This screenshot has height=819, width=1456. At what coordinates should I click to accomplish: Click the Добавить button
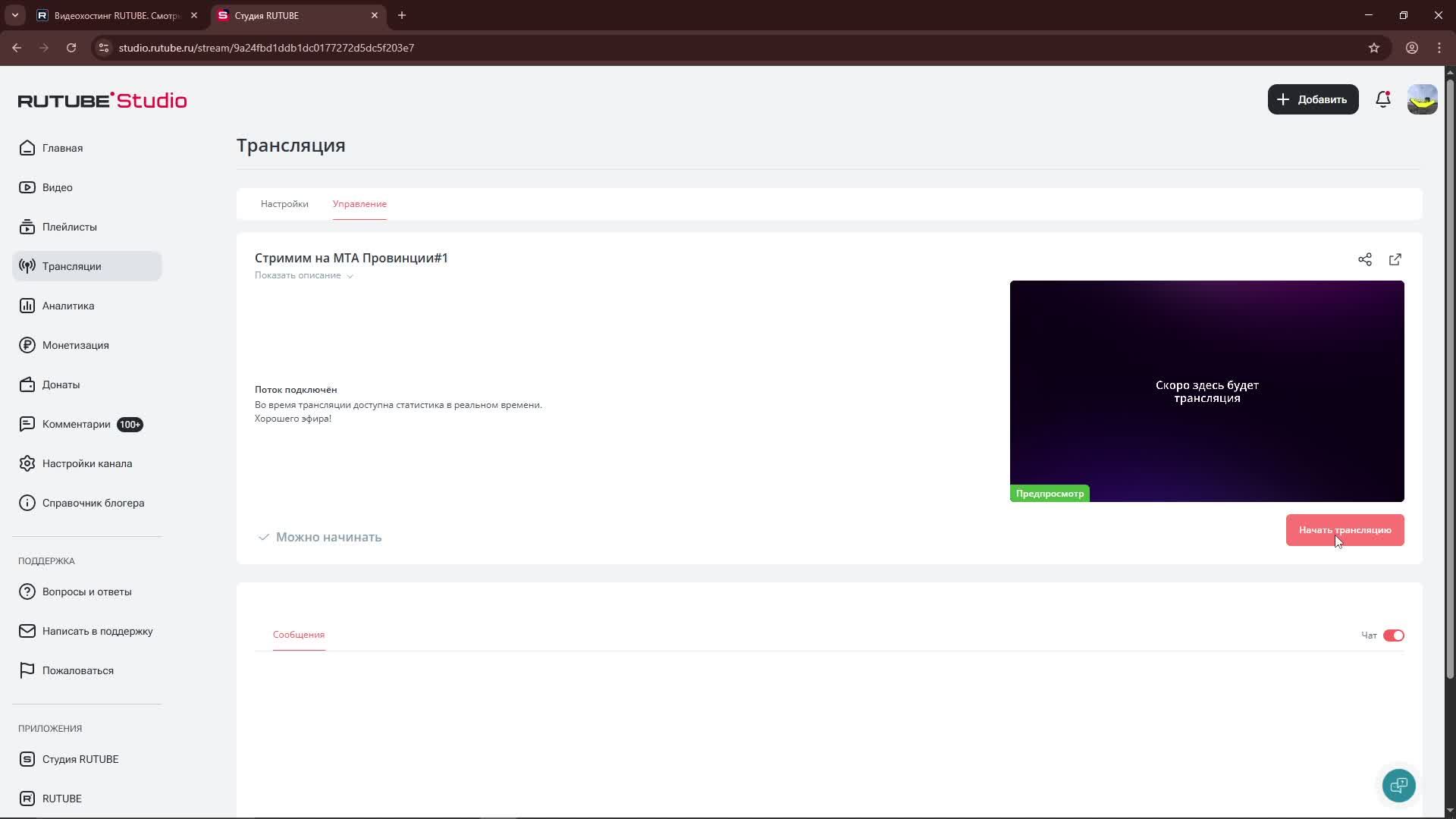pyautogui.click(x=1313, y=99)
